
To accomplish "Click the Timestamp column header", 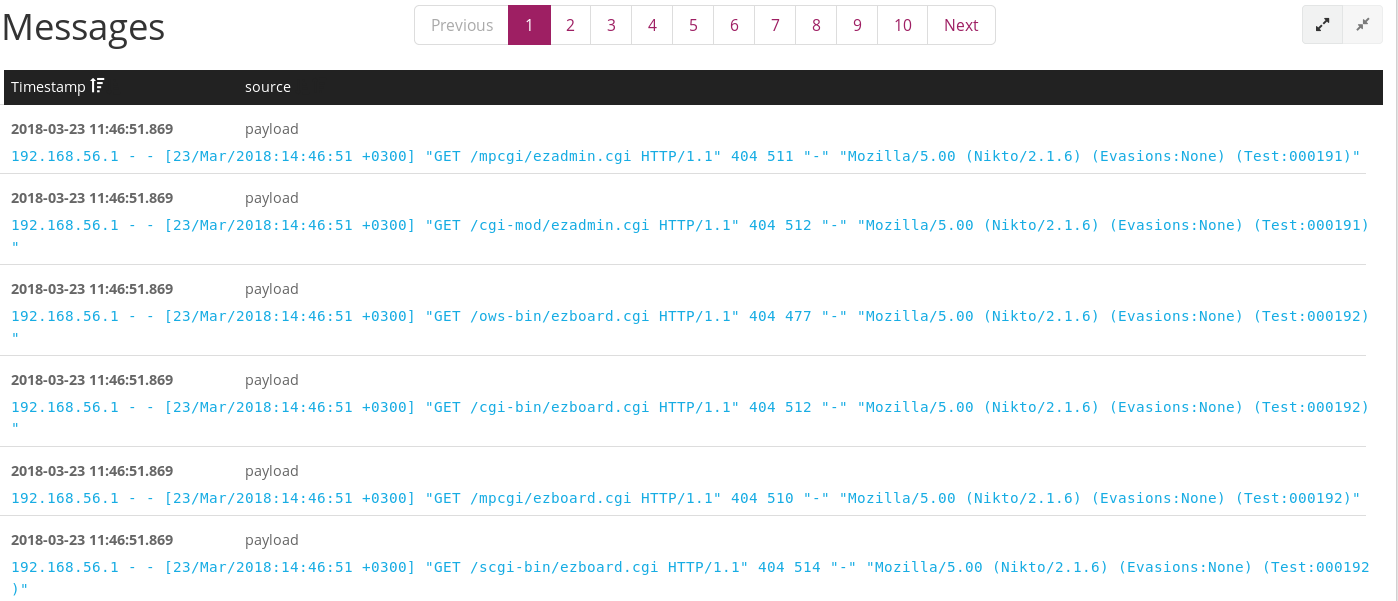I will tap(48, 87).
